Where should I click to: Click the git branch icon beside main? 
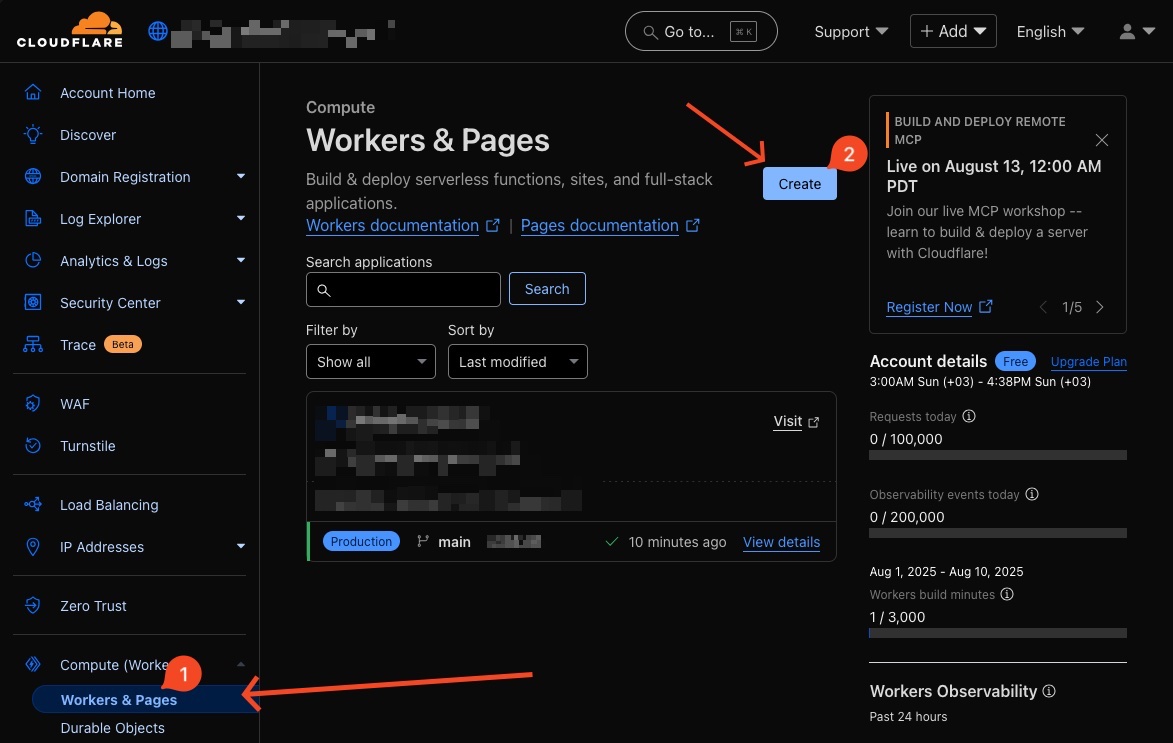(423, 541)
